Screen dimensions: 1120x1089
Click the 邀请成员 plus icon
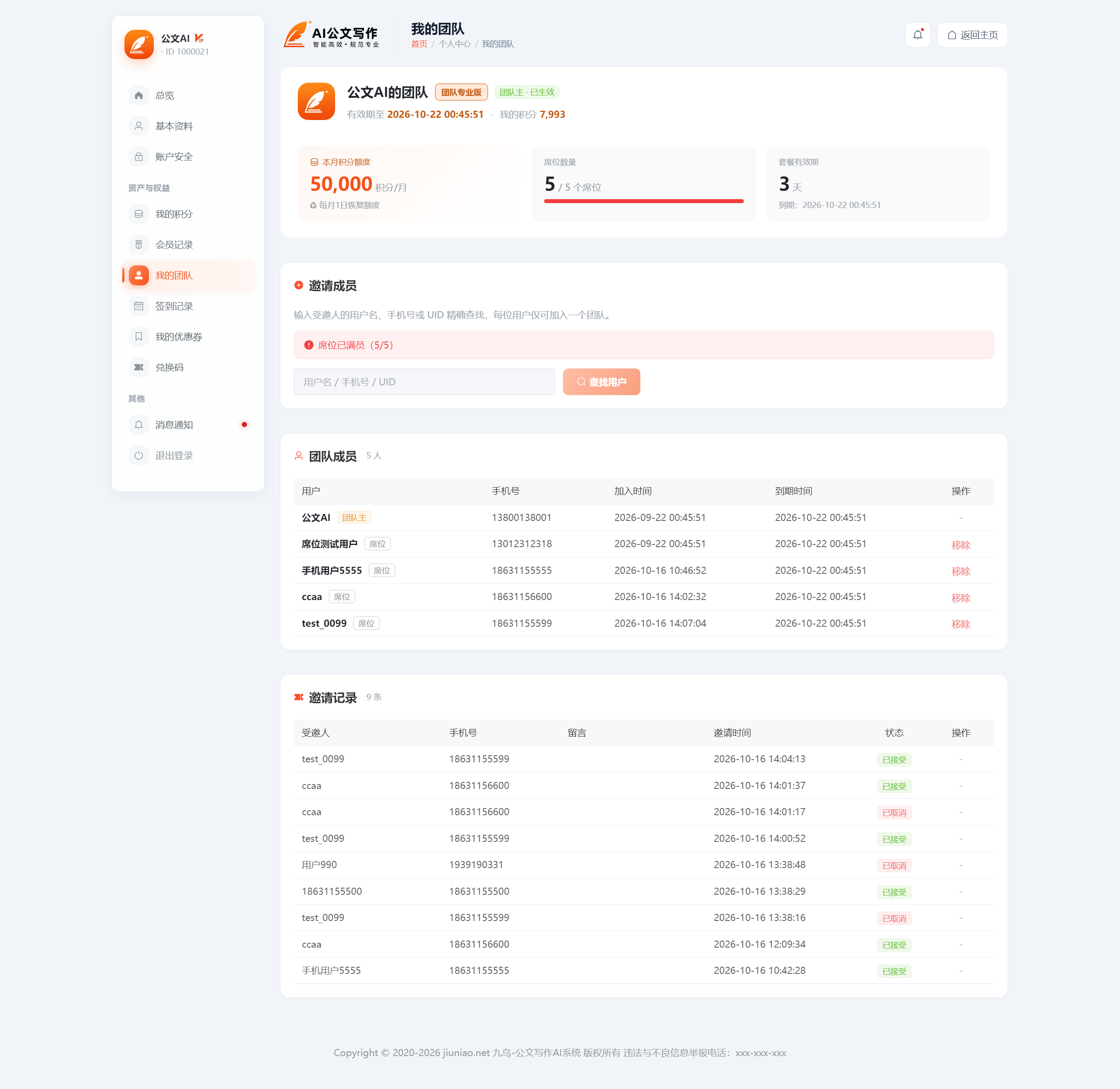pos(299,285)
